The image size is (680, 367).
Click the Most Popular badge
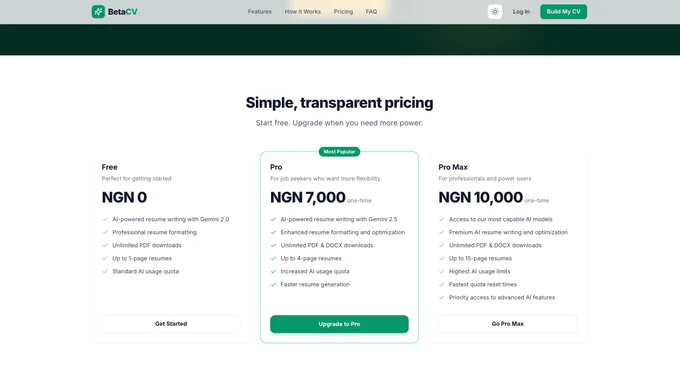coord(339,152)
